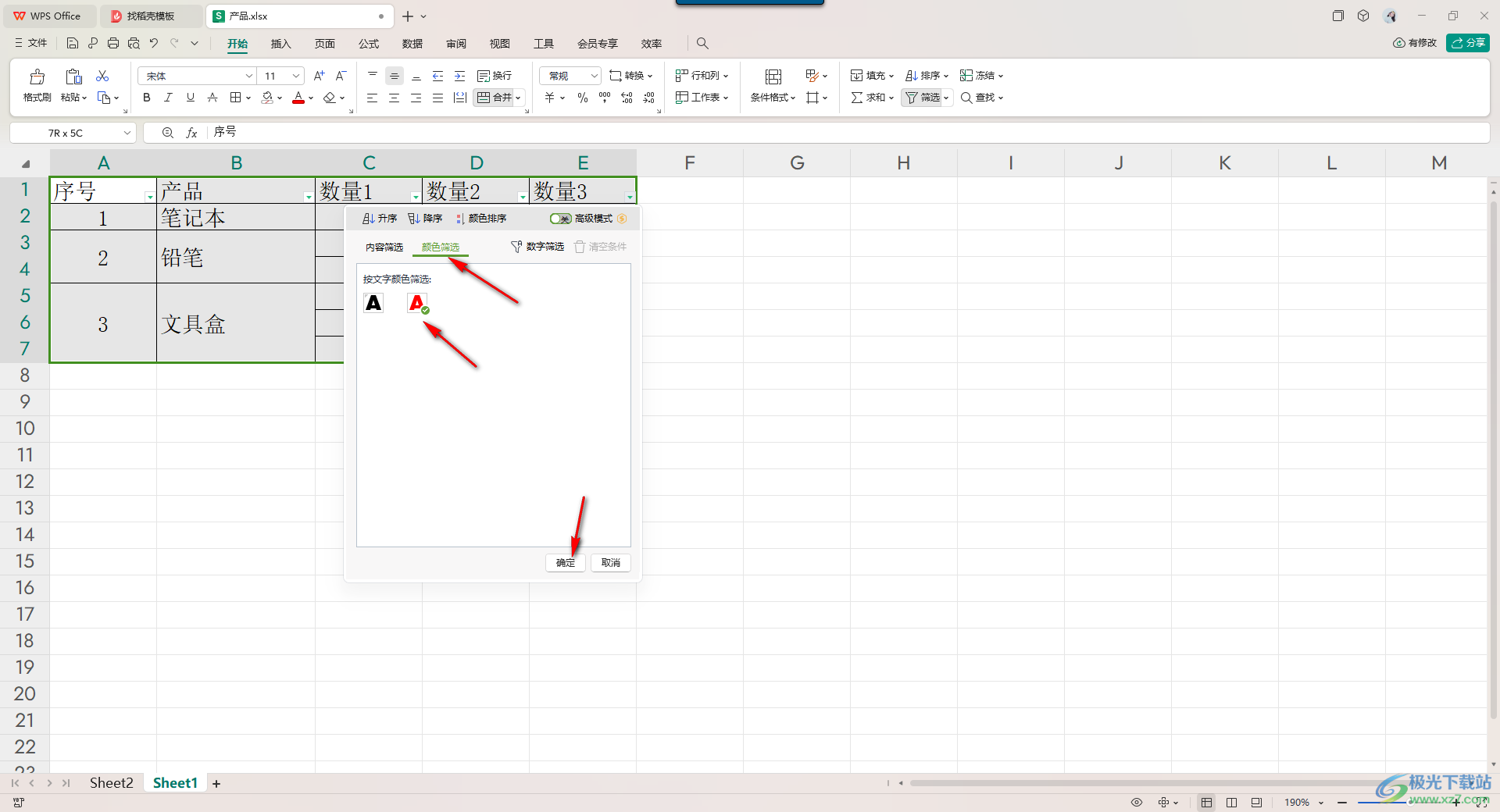Screen dimensions: 1500x812
Task: Click the Cut scissors icon
Action: point(102,76)
